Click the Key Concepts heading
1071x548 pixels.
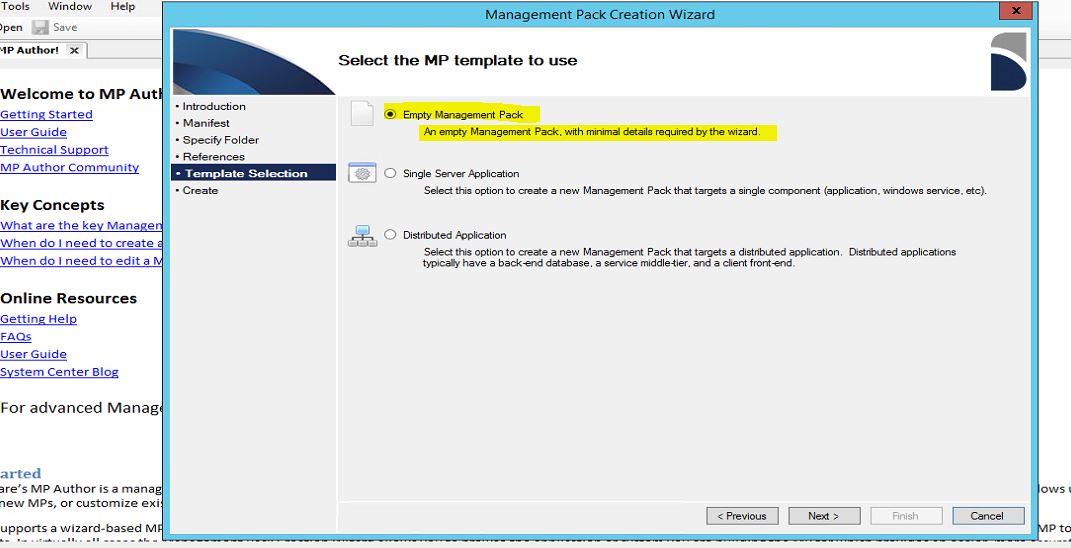53,205
